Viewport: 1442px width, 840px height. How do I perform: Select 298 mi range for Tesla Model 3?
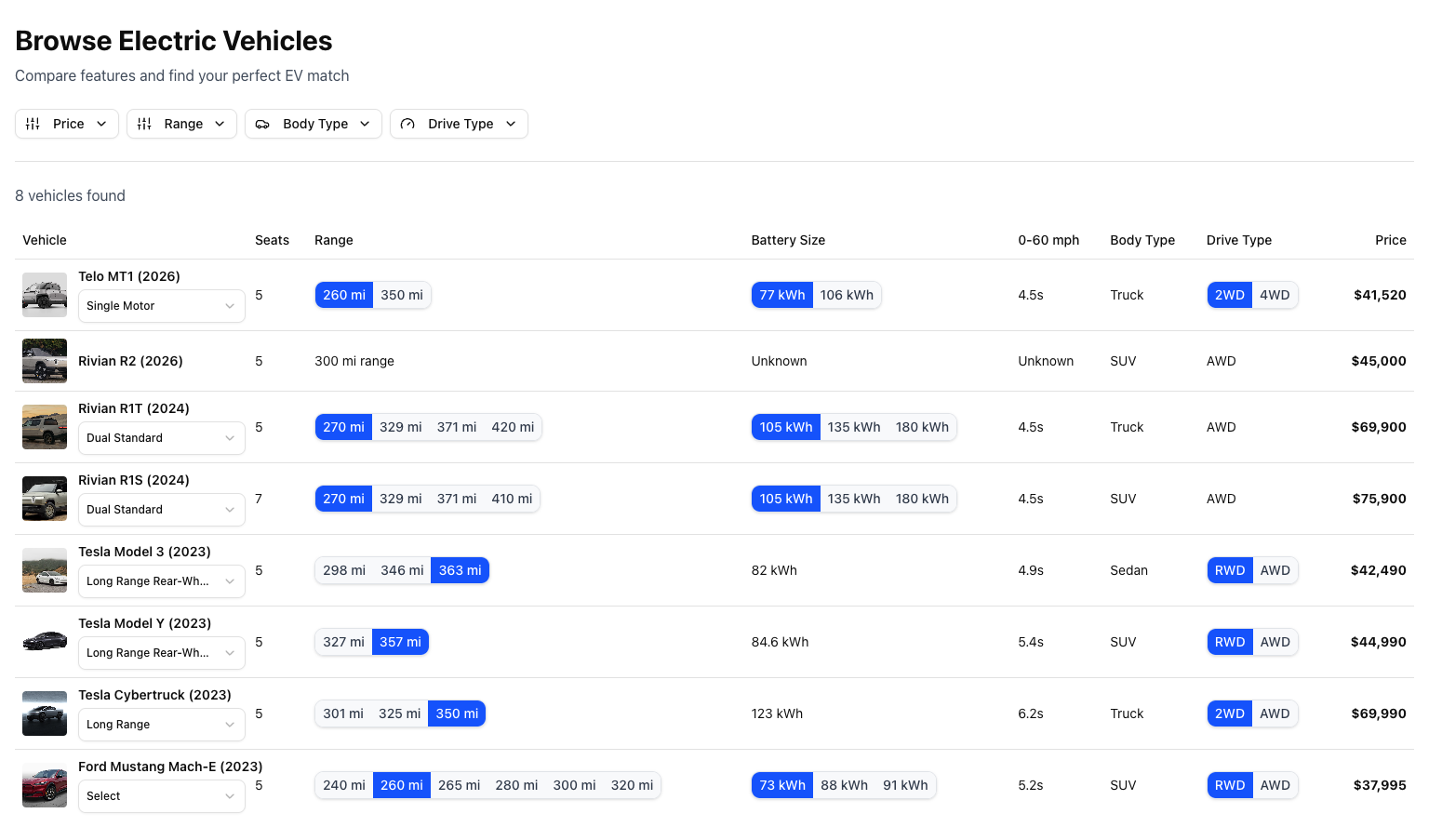point(344,570)
